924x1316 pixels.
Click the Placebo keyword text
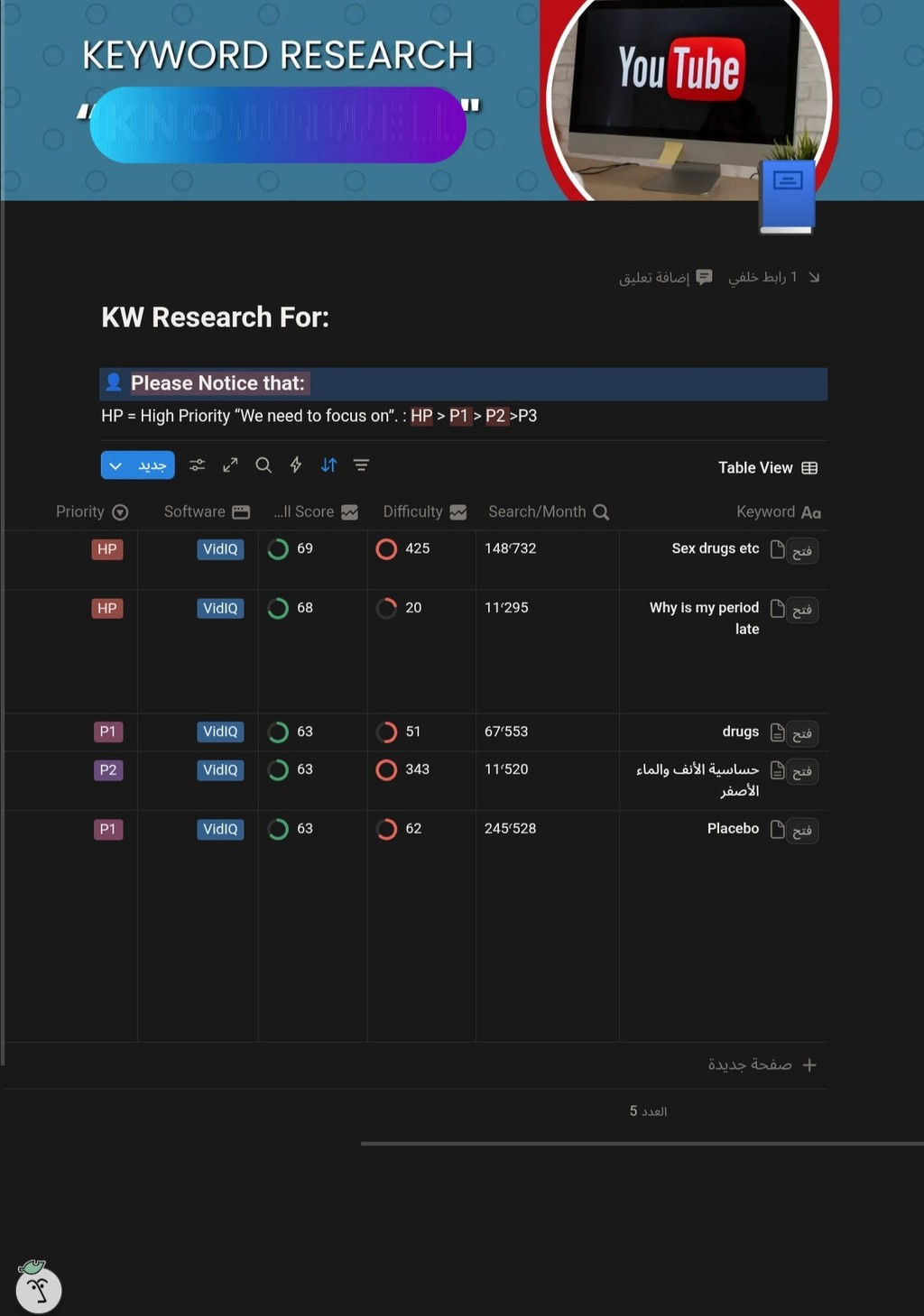point(733,829)
